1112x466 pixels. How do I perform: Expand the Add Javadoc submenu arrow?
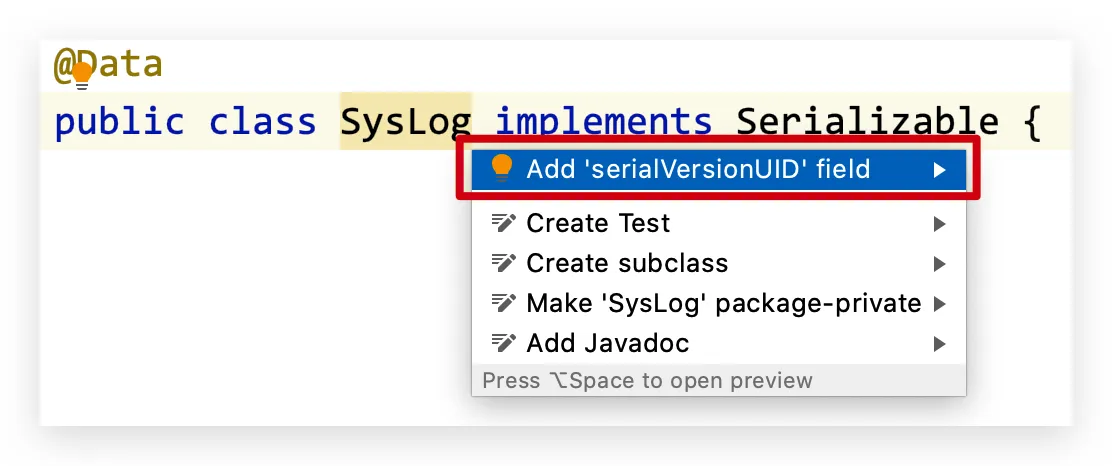[x=940, y=345]
